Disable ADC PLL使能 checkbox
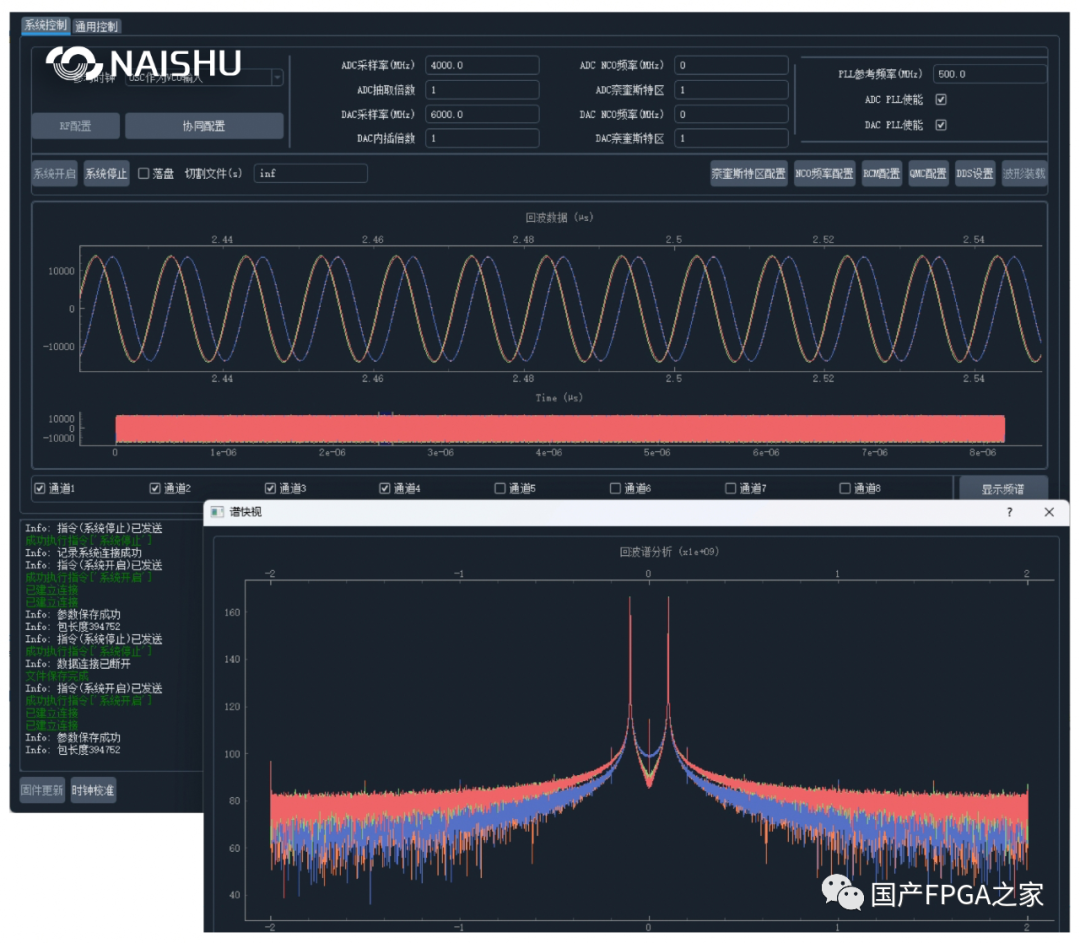This screenshot has width=1080, height=943. click(x=941, y=99)
